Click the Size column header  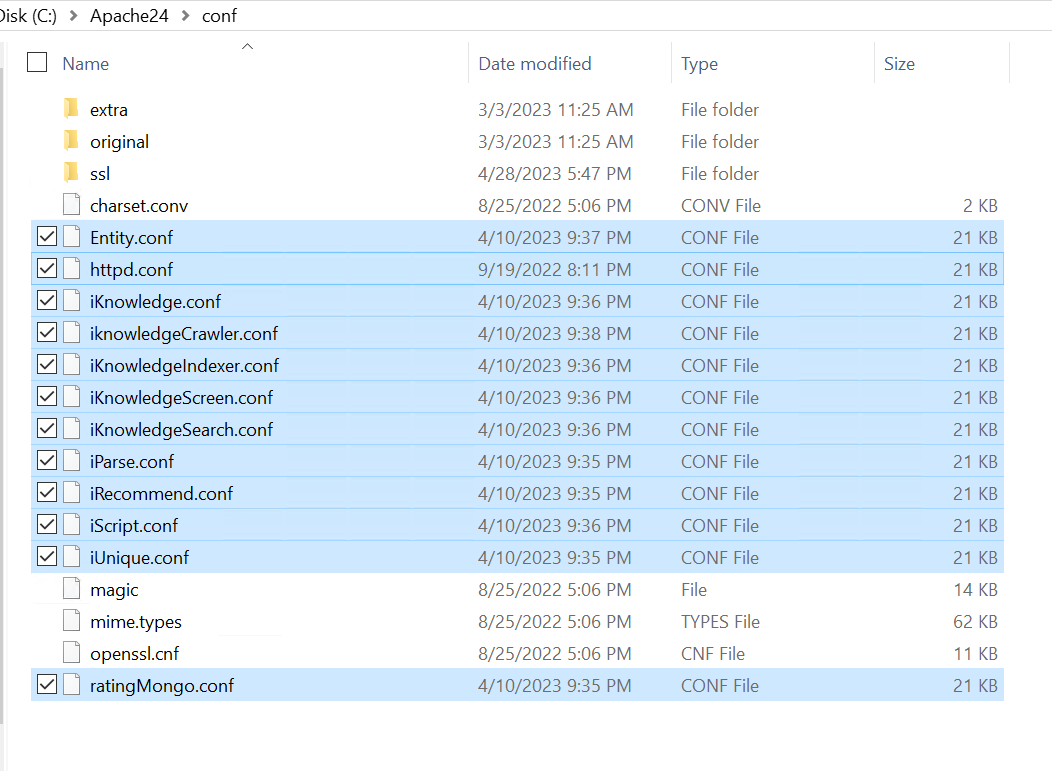tap(899, 63)
